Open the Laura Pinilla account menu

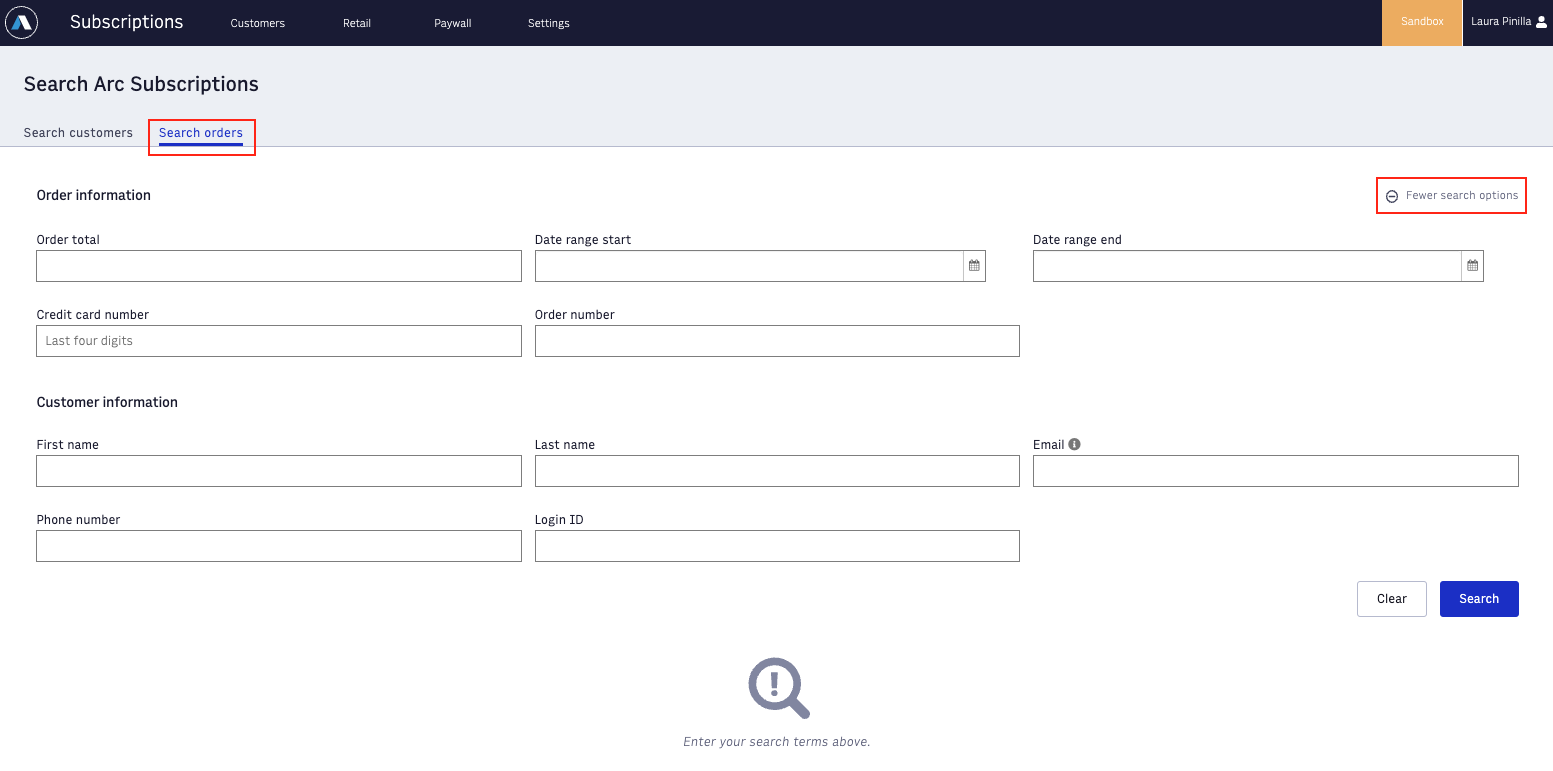pyautogui.click(x=1507, y=22)
